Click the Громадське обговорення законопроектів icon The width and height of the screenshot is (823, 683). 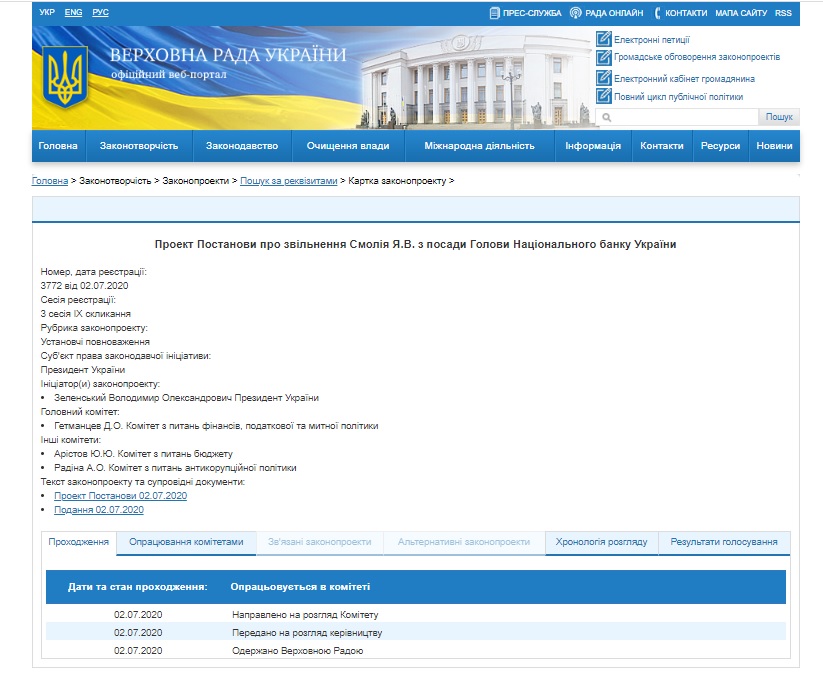coord(604,57)
